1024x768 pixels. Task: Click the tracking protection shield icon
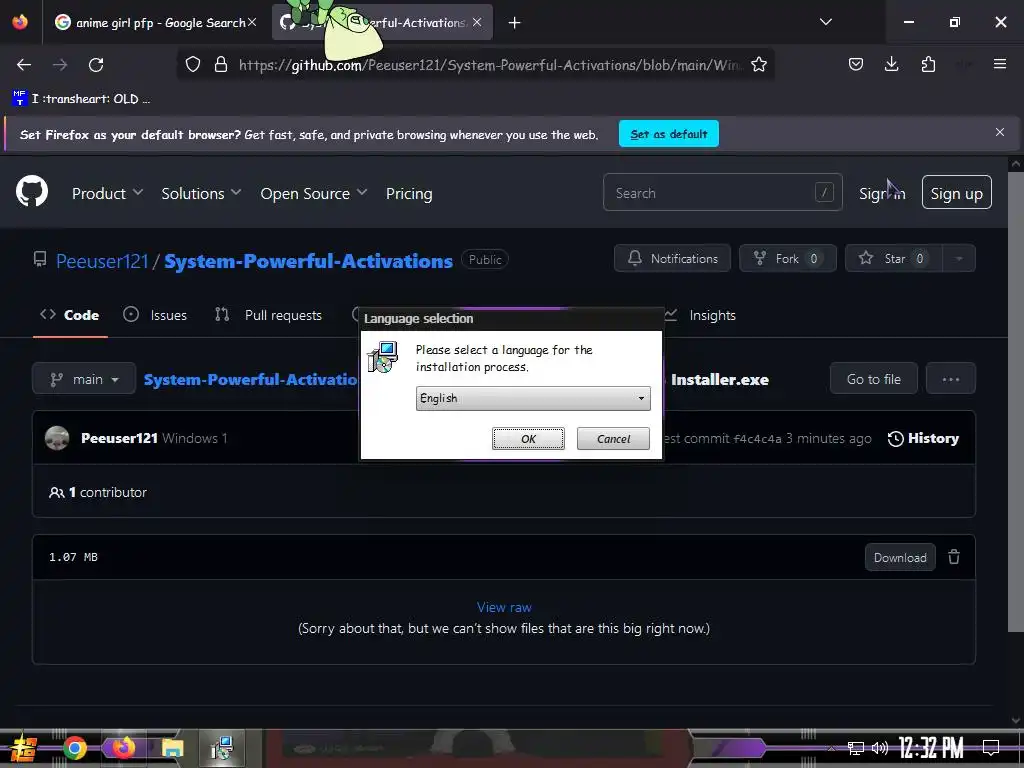(192, 65)
